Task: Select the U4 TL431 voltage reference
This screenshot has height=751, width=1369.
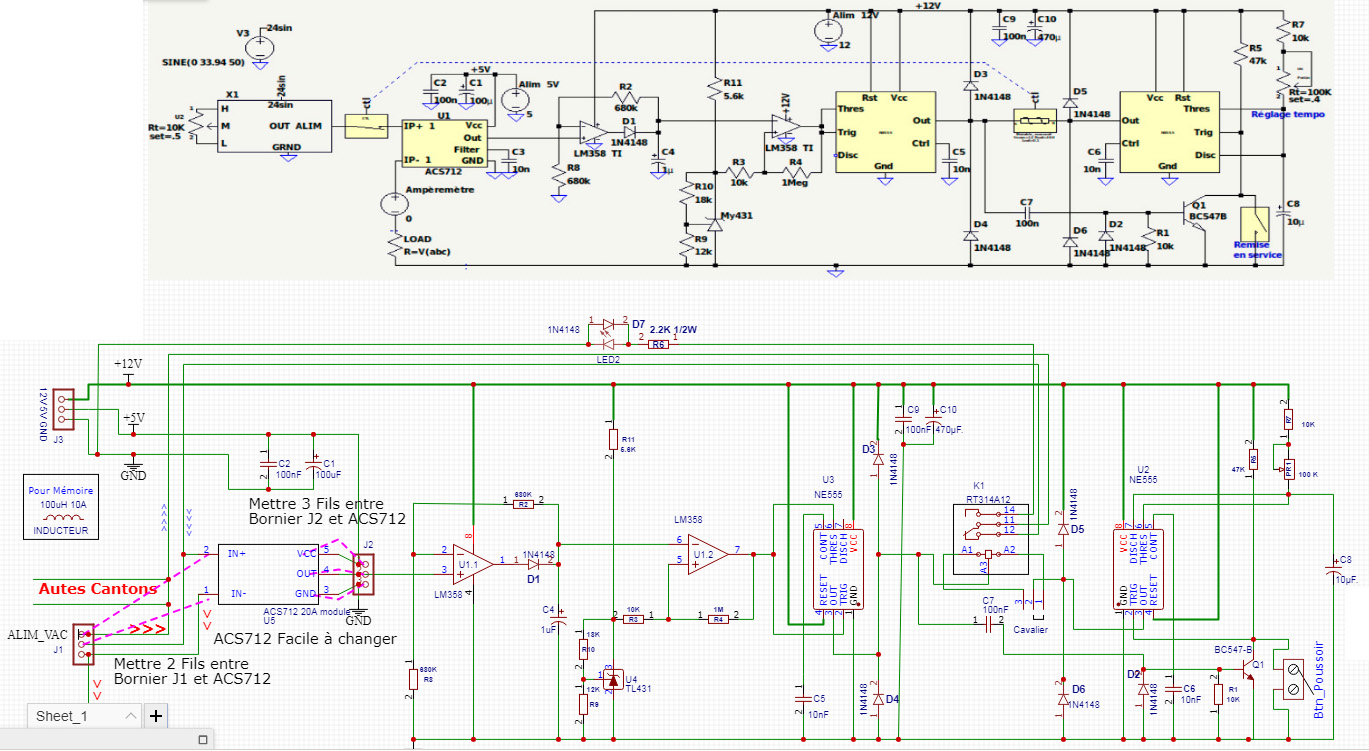Action: (614, 681)
